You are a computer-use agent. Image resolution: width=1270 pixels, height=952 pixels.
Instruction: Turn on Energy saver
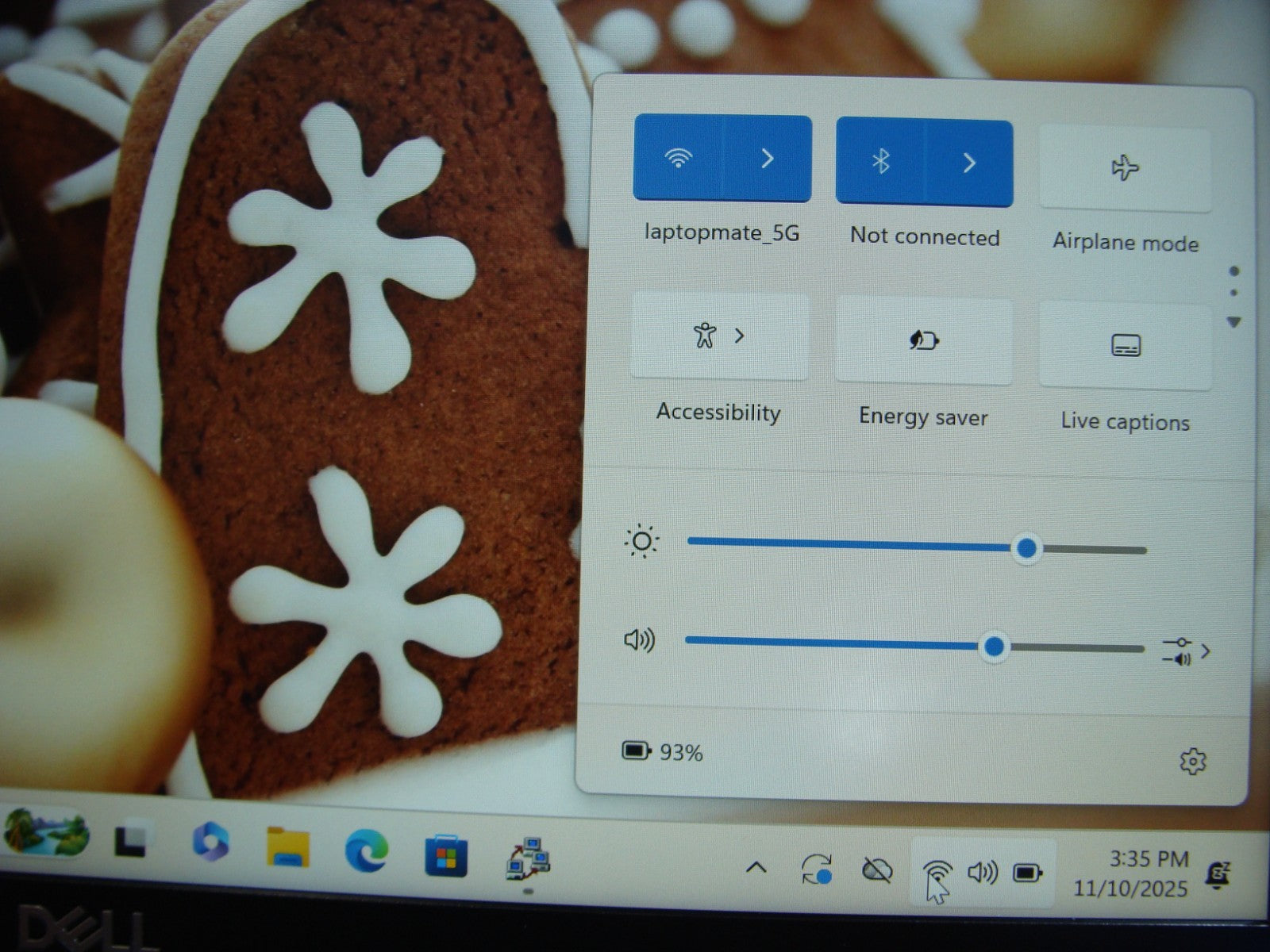point(923,341)
